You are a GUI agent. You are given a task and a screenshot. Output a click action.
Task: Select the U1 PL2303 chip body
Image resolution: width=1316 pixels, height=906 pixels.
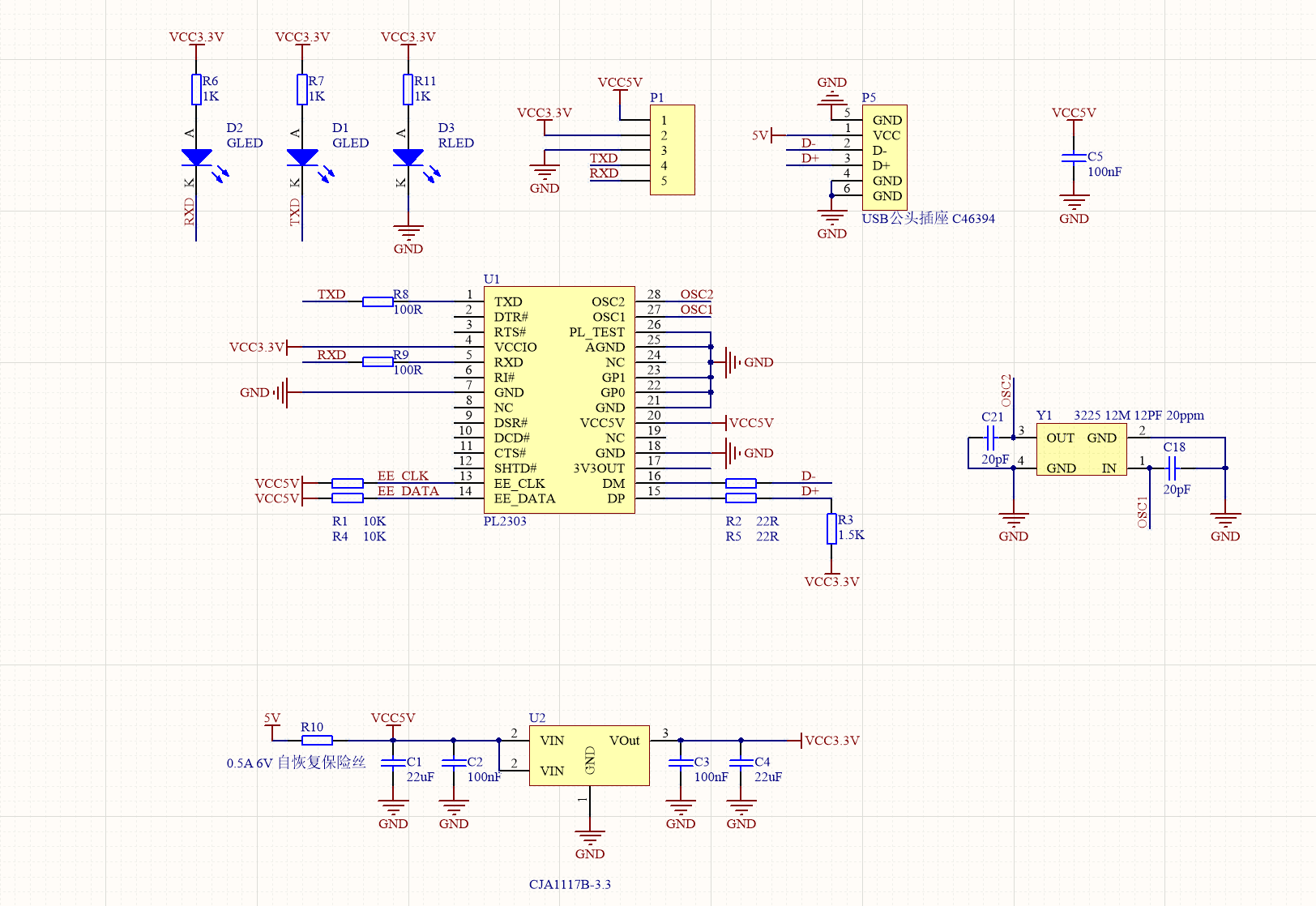(559, 400)
